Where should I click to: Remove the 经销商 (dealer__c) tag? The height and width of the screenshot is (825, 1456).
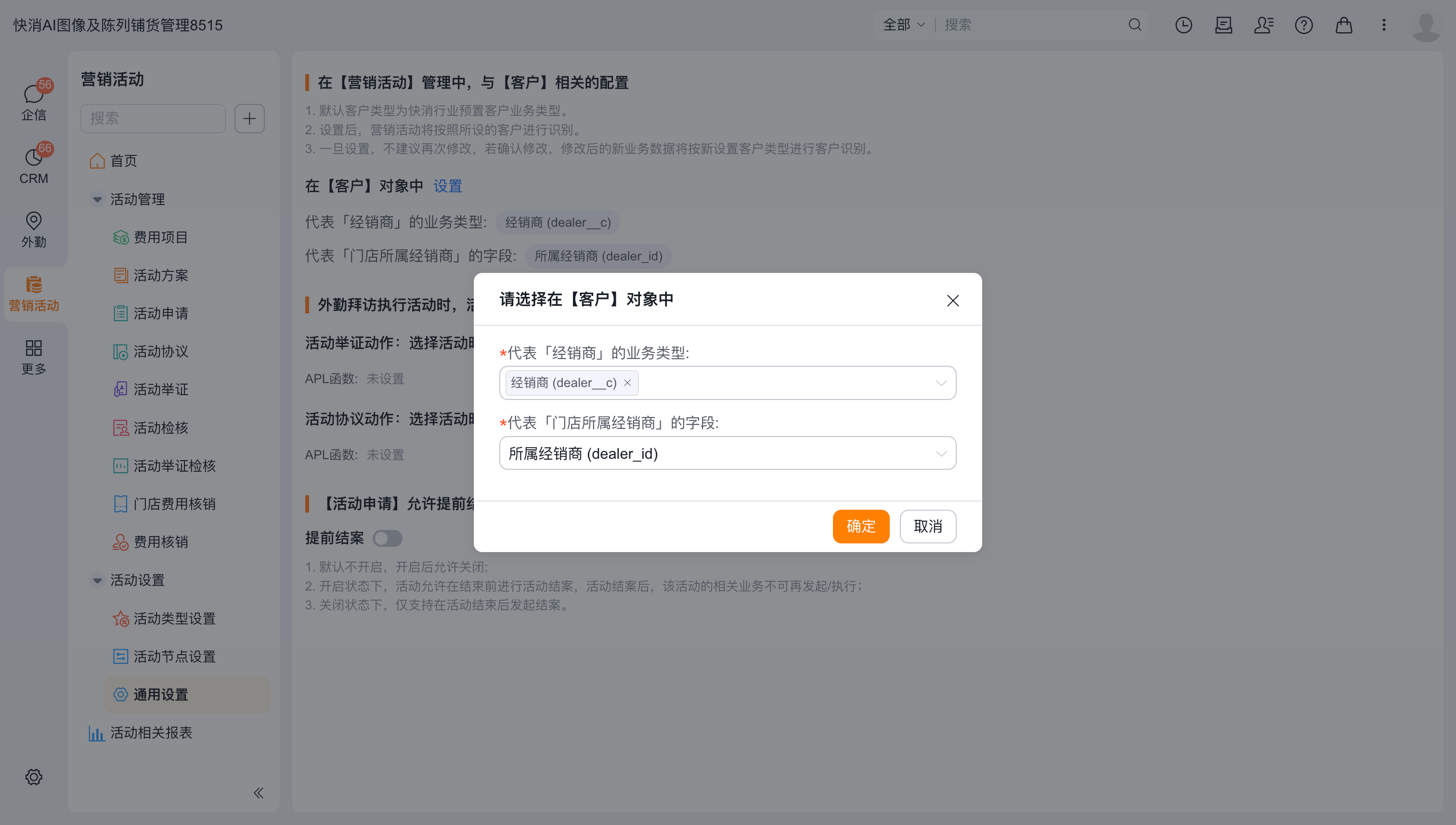627,383
